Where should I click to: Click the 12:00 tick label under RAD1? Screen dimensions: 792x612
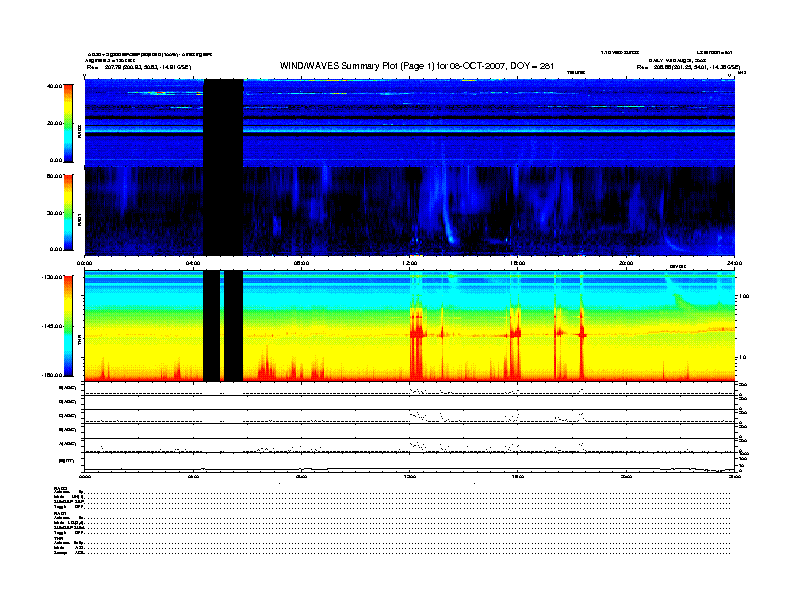409,263
